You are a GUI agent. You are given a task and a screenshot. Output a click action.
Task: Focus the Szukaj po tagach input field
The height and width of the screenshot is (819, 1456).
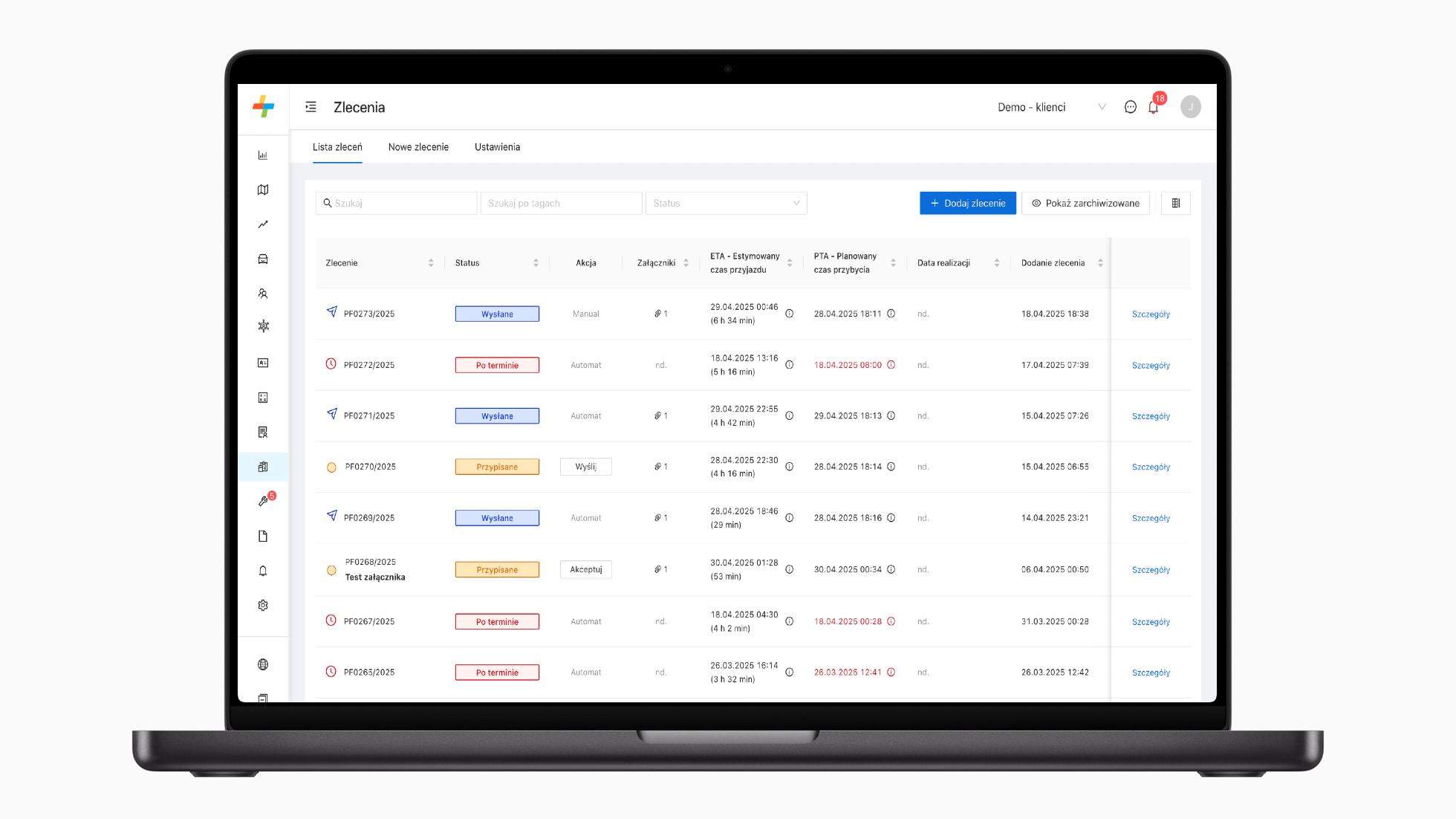[x=561, y=203]
